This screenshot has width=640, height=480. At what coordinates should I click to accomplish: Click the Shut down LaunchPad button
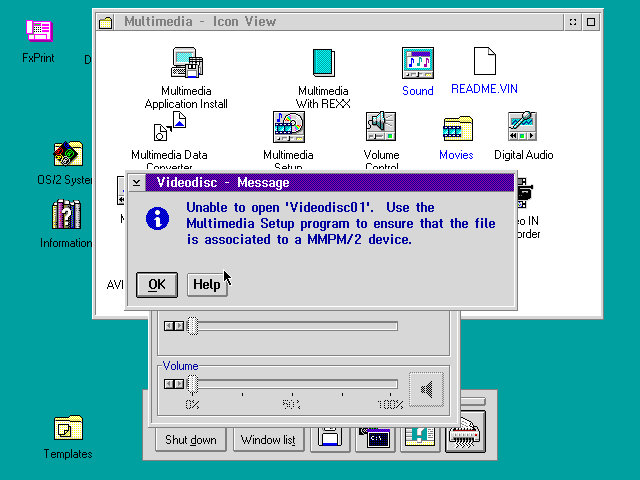click(x=191, y=440)
